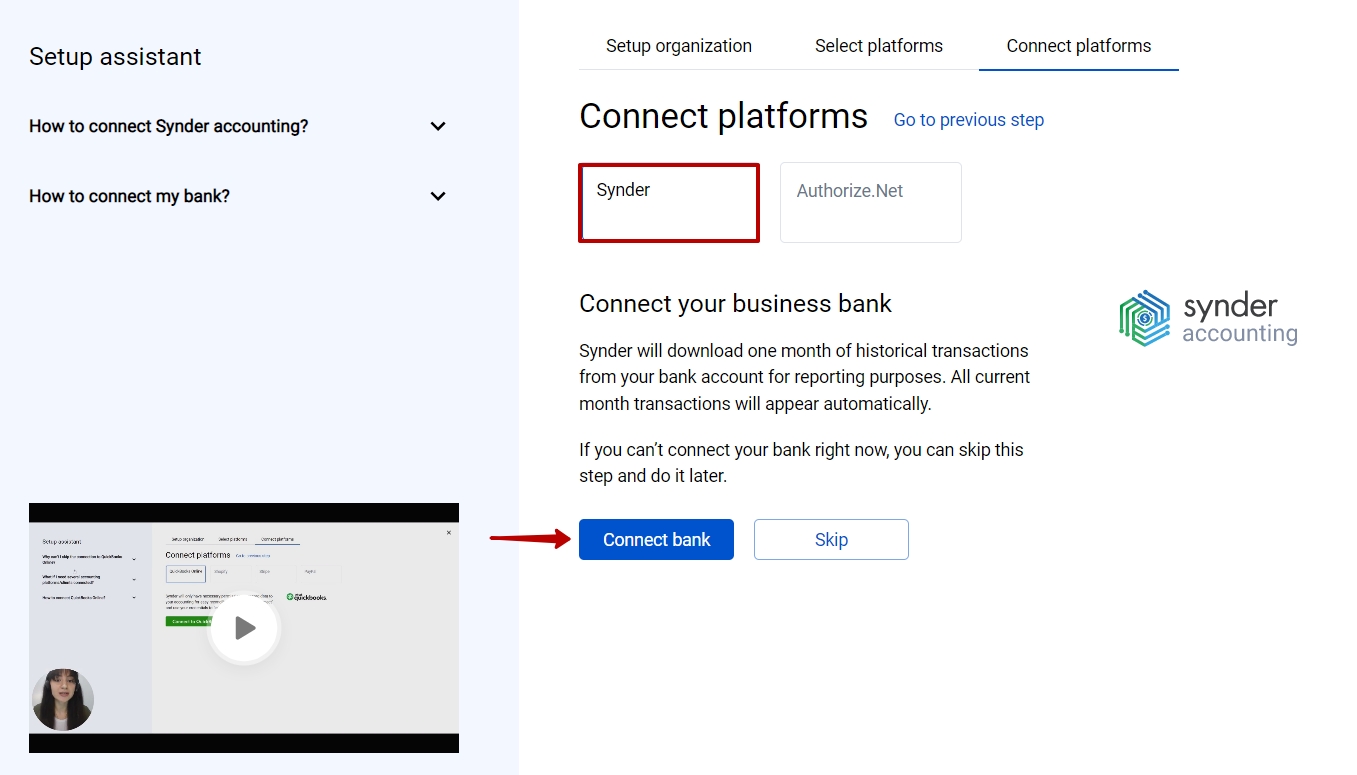The height and width of the screenshot is (775, 1357).
Task: Click the 'Go to previous step' link
Action: tap(969, 120)
